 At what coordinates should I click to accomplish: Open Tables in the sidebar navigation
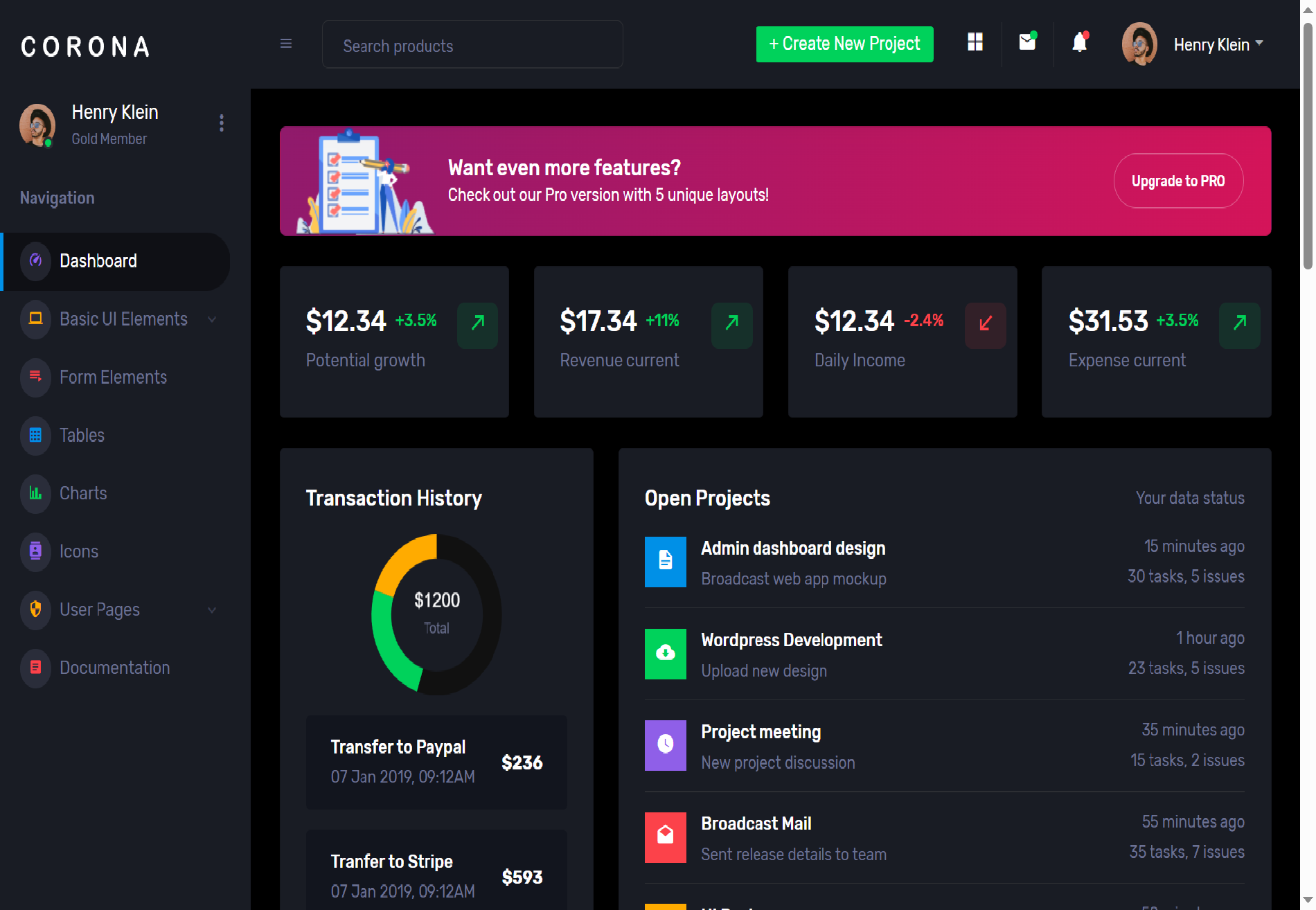click(82, 436)
